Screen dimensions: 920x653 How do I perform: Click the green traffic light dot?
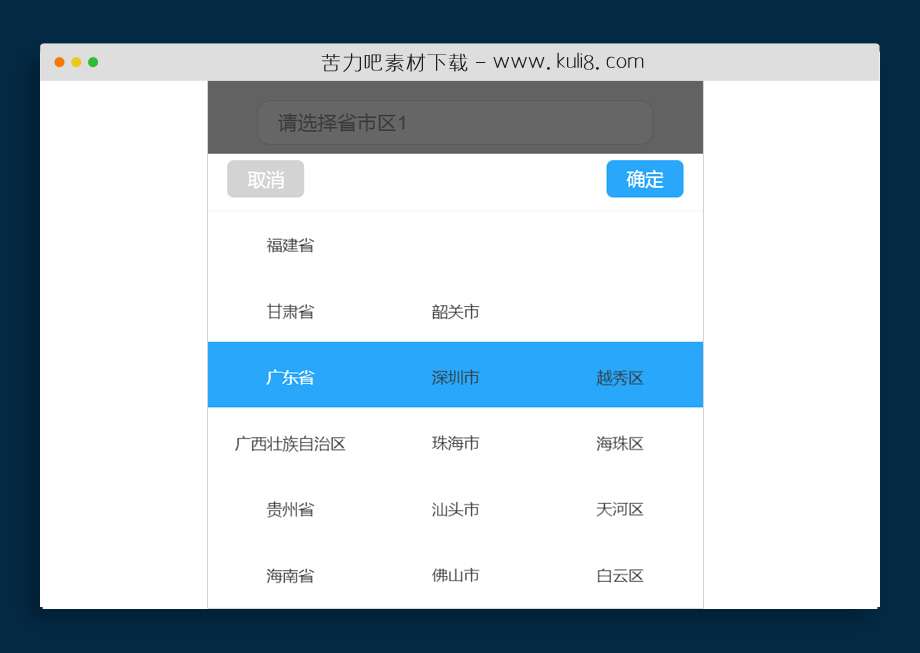pos(93,61)
